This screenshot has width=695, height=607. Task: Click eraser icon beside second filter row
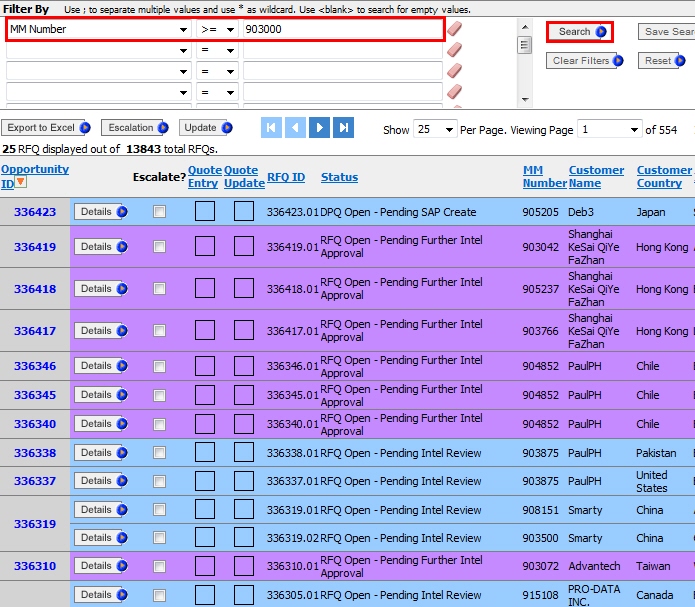[x=455, y=50]
